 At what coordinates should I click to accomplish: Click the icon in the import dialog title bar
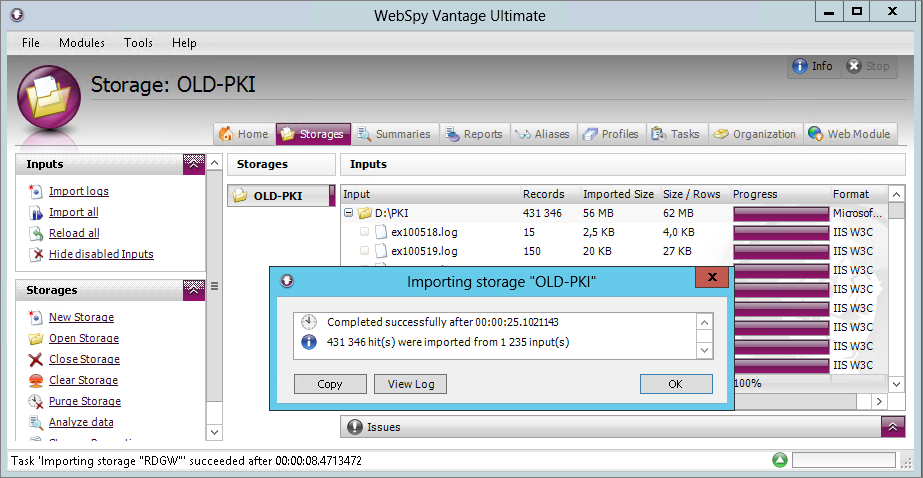[287, 281]
